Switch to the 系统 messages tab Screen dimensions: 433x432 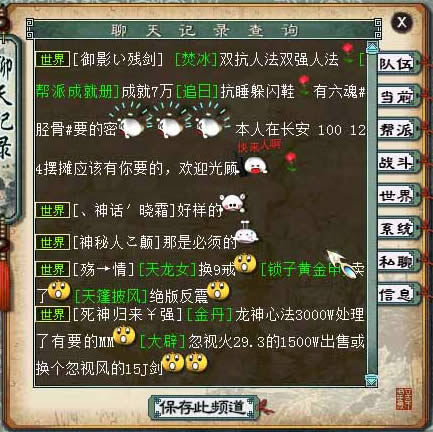click(x=397, y=228)
